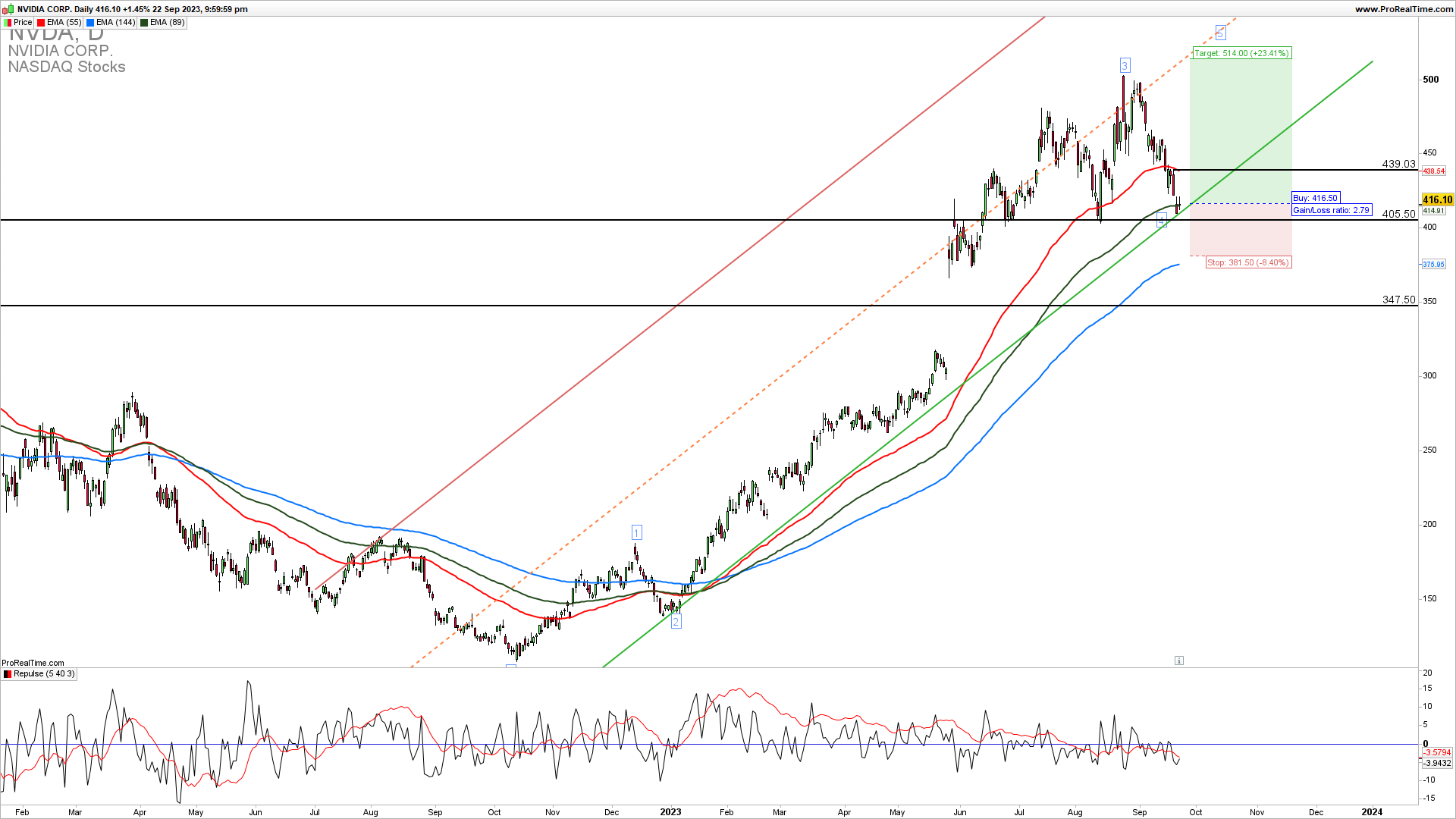Click the 2024 year marker on time axis

click(1372, 811)
